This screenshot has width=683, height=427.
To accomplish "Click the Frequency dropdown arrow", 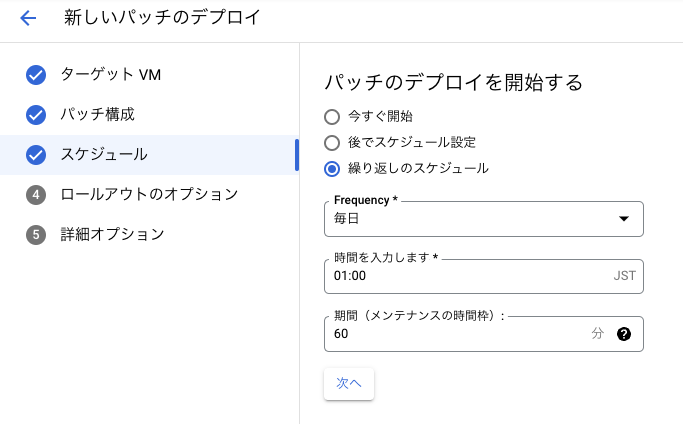I will [x=624, y=218].
